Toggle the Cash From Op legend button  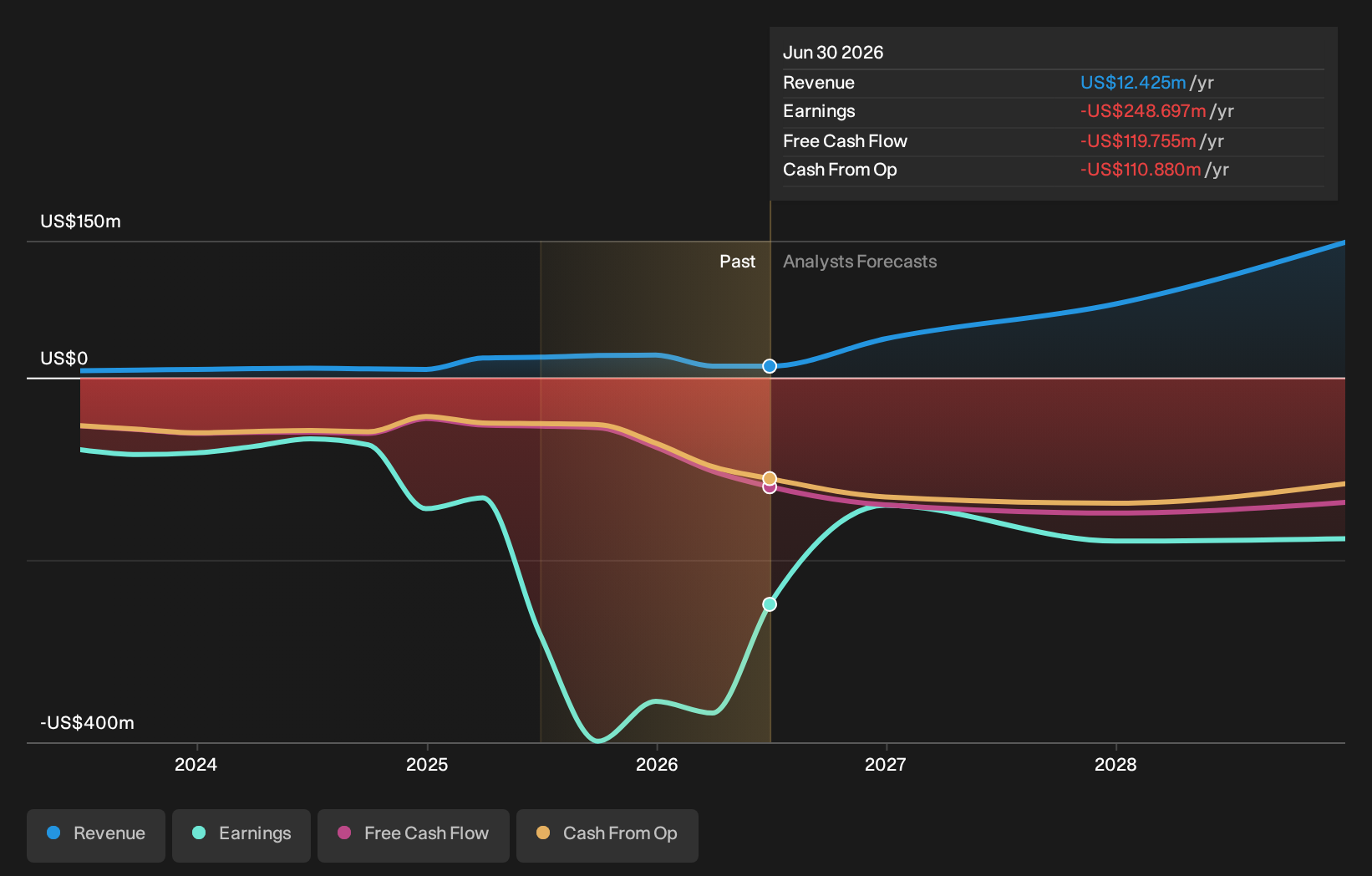pyautogui.click(x=607, y=835)
